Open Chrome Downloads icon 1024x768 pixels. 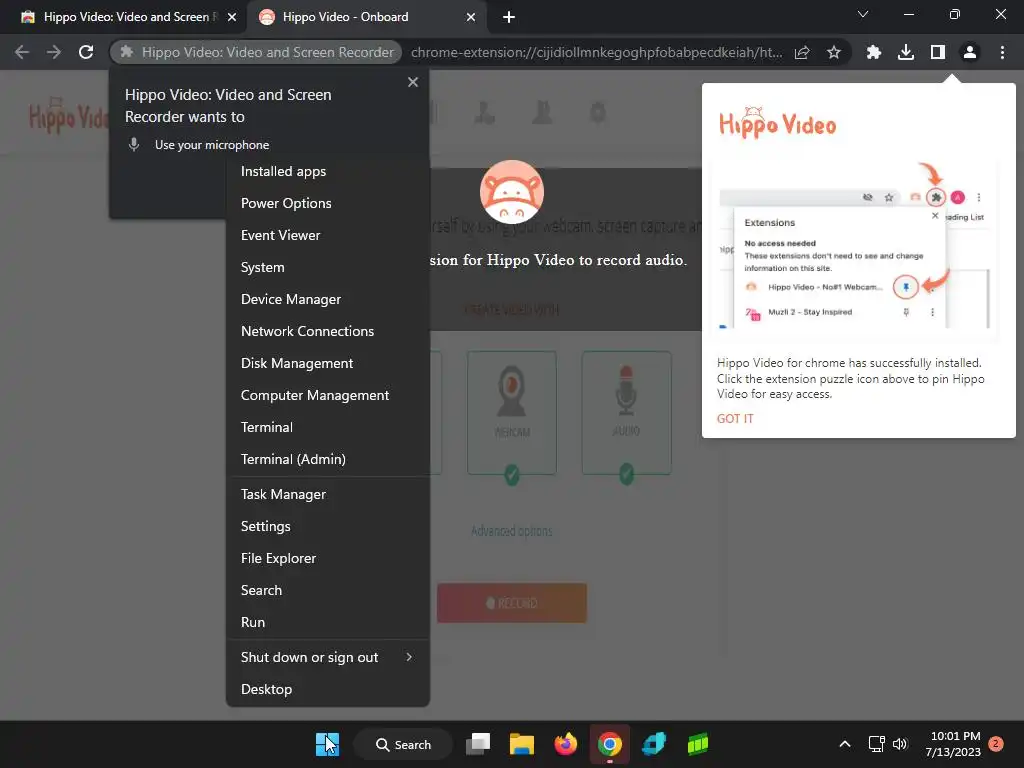(x=906, y=52)
